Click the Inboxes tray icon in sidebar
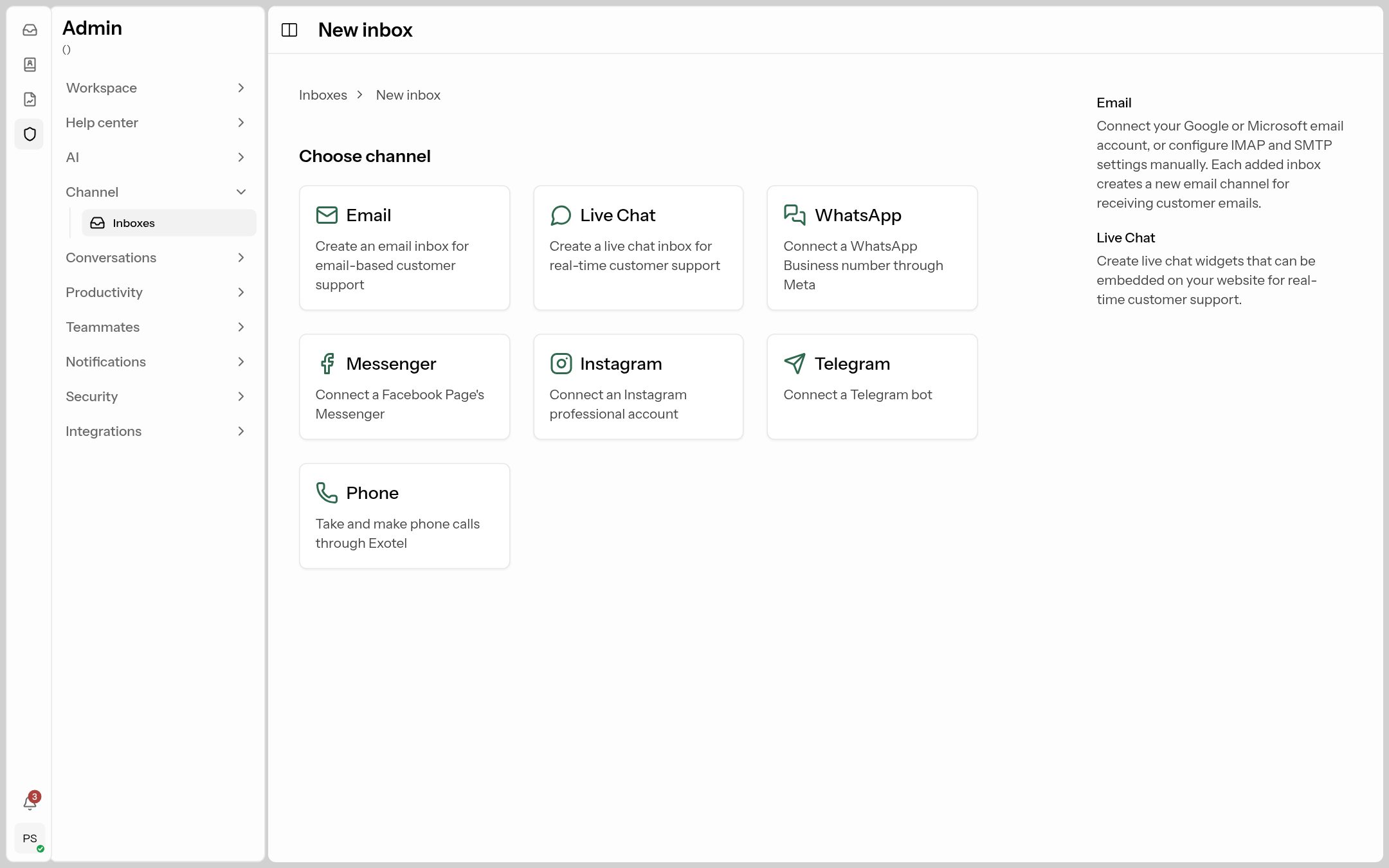This screenshot has height=868, width=1389. pos(97,223)
